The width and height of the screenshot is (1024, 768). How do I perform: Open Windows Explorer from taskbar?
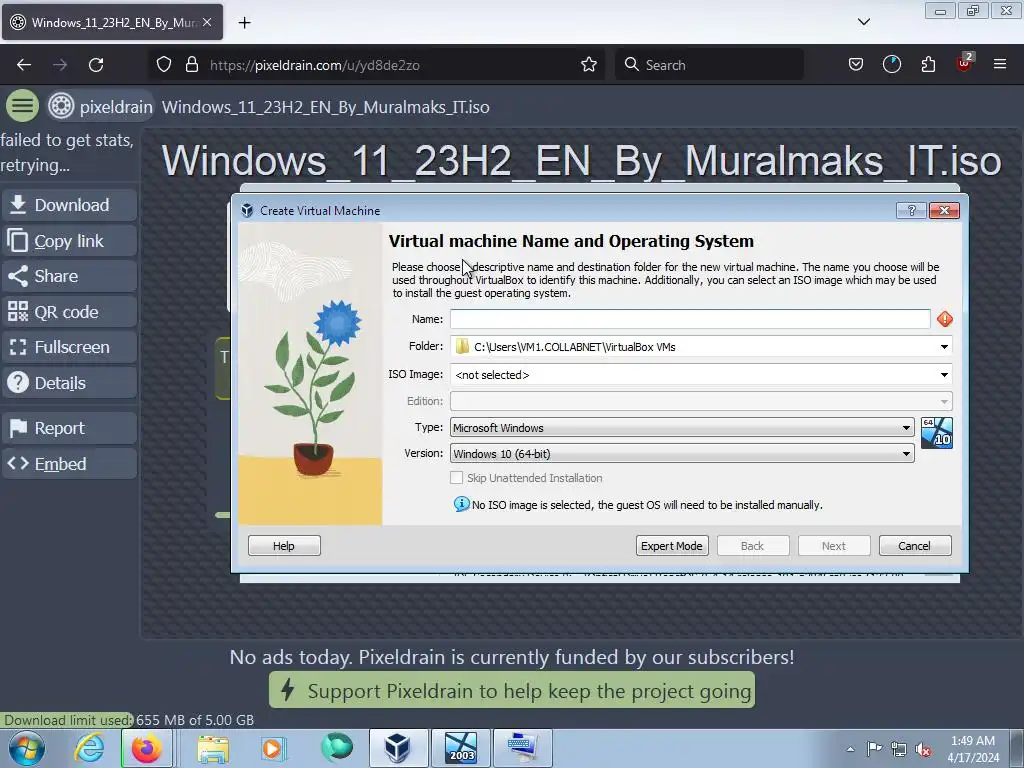point(214,748)
